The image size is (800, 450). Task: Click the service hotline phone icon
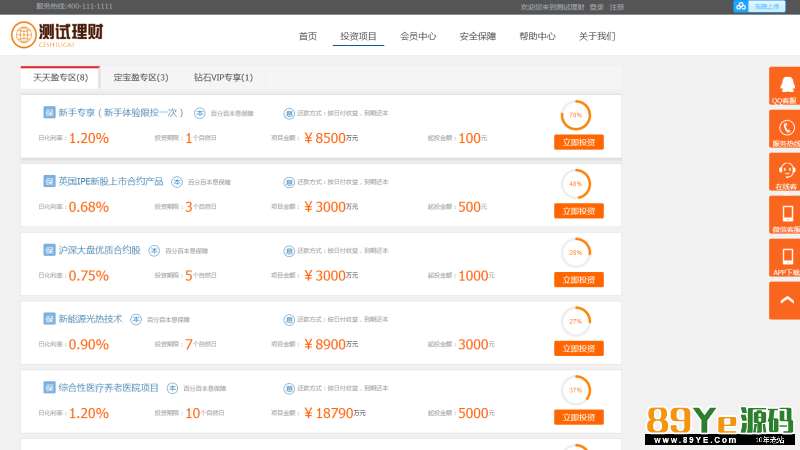click(x=786, y=129)
